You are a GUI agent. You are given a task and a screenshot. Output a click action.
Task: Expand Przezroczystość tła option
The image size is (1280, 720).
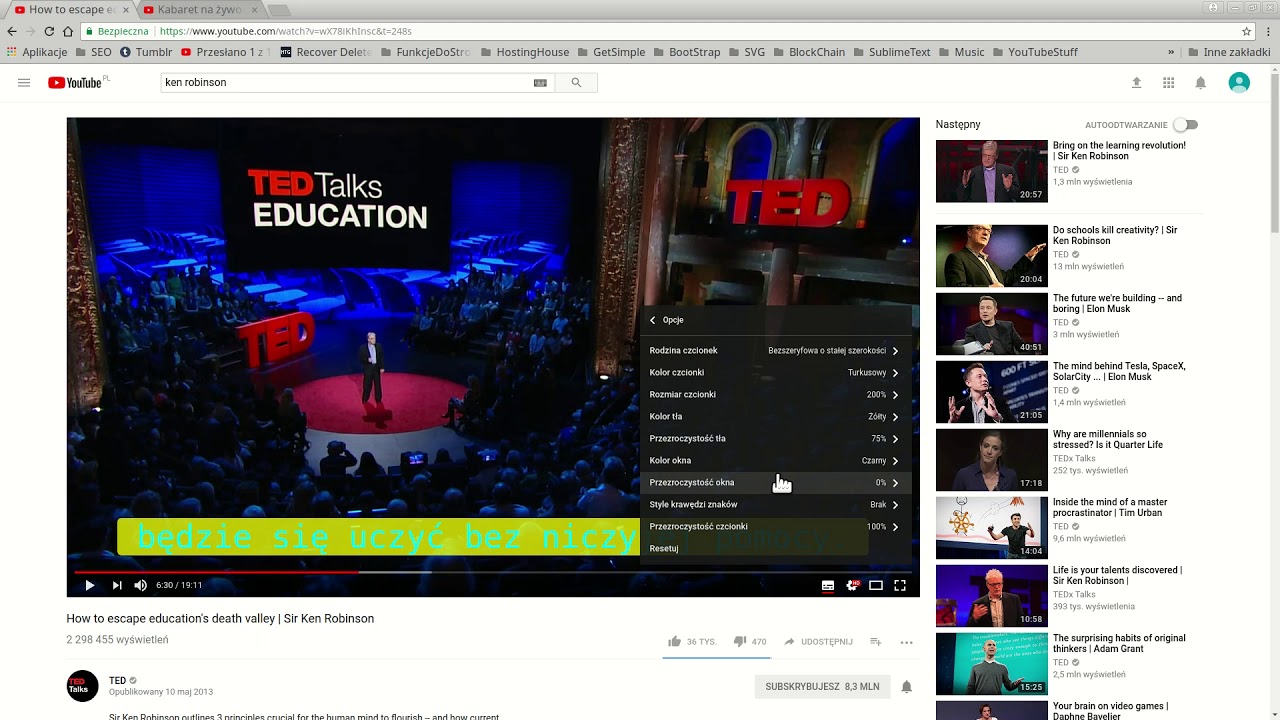coord(775,439)
